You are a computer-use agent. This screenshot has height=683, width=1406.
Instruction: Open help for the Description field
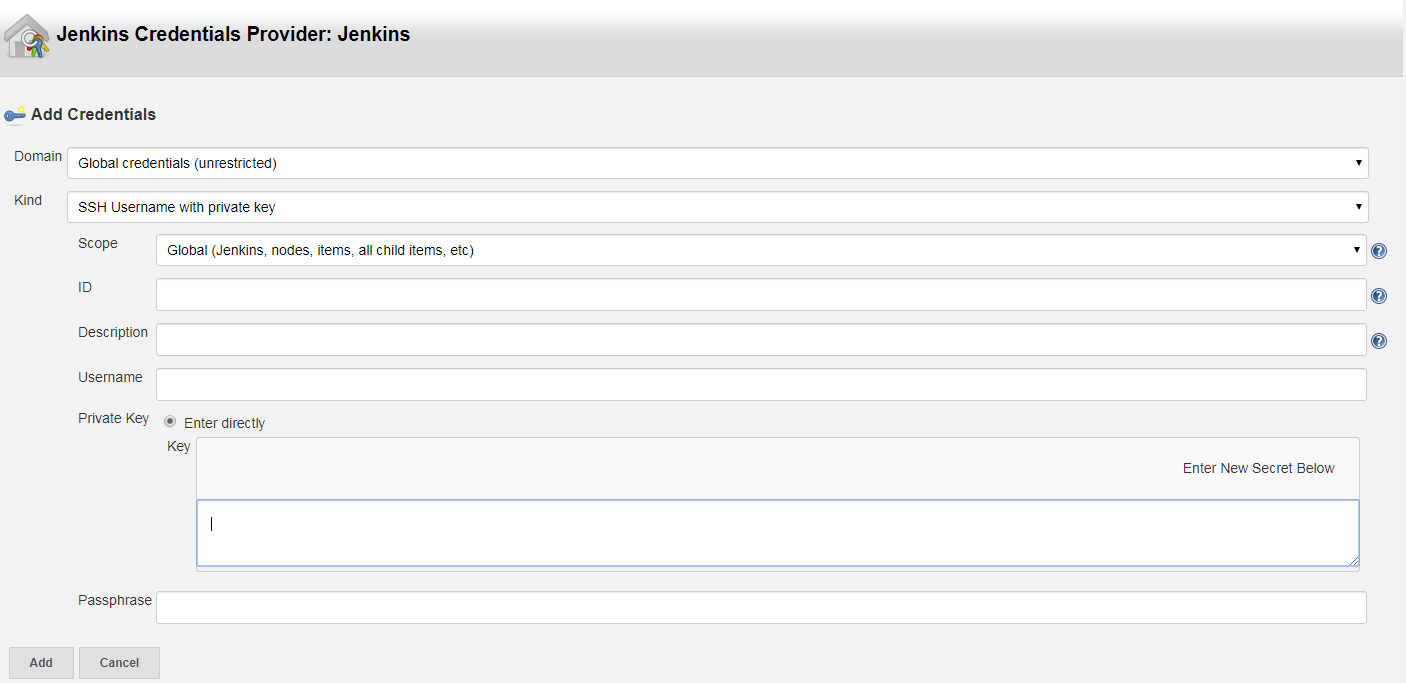tap(1379, 341)
